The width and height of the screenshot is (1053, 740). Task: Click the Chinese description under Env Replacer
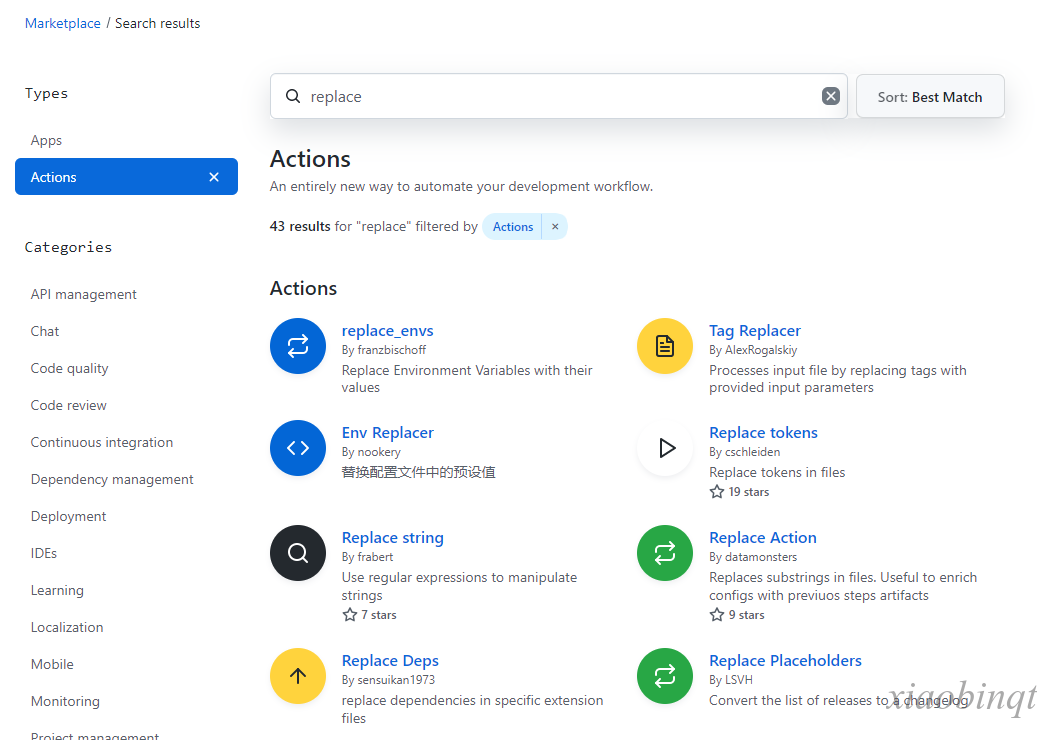pos(418,472)
